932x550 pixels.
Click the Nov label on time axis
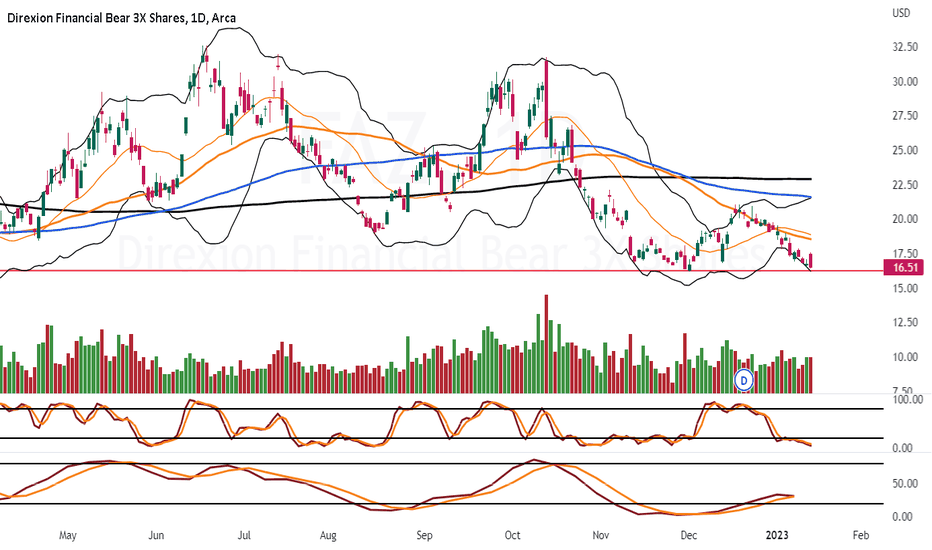[600, 535]
